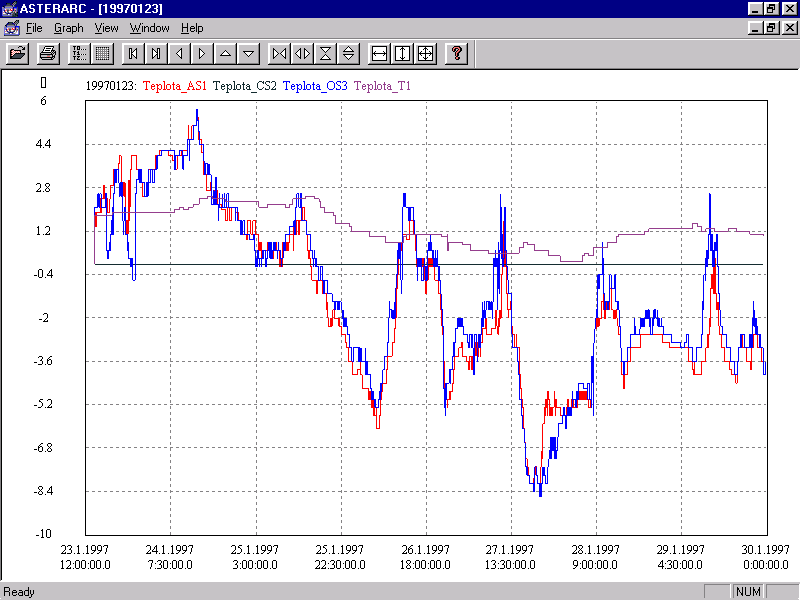800x600 pixels.
Task: Jump to the end of the record
Action: [x=156, y=53]
